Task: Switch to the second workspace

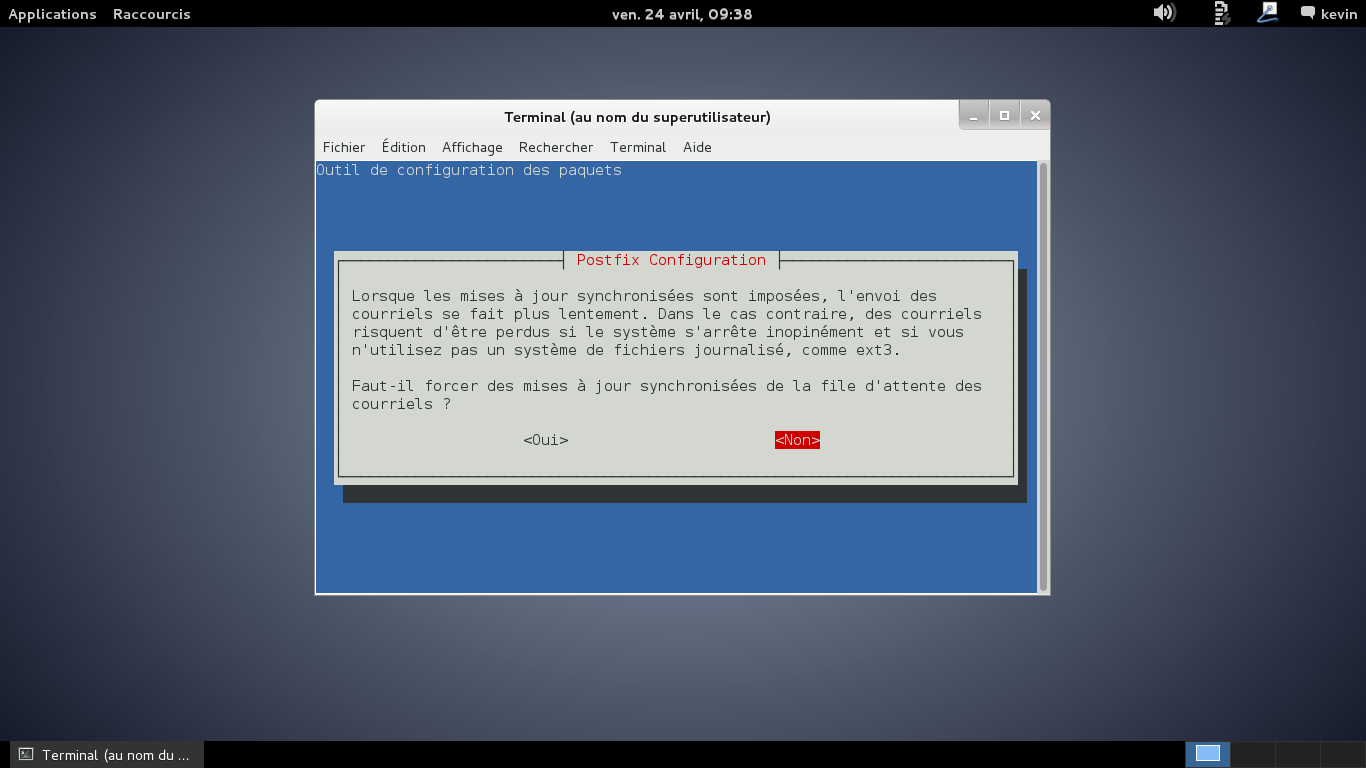Action: point(1253,754)
